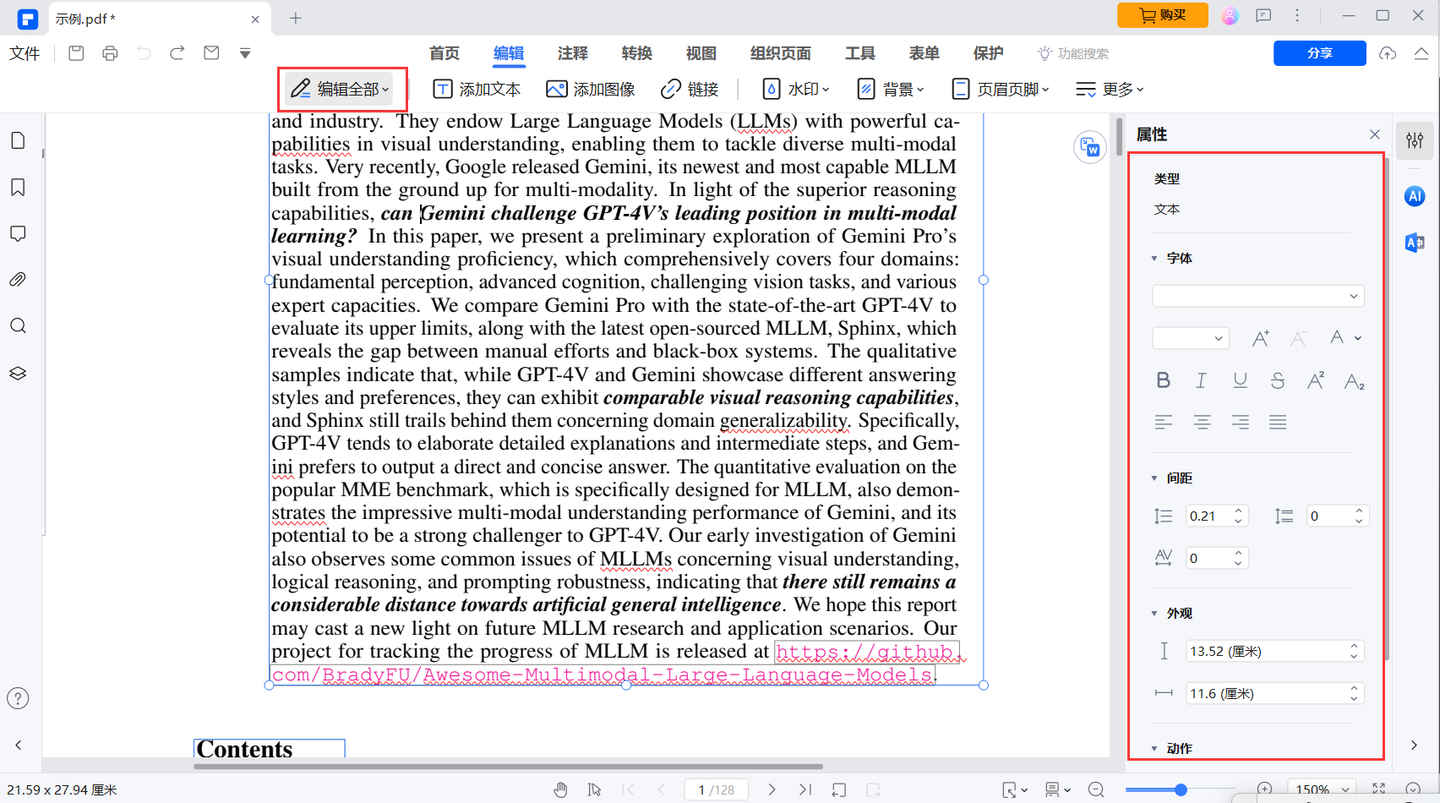Open the 150% zoom level dropdown
This screenshot has width=1440, height=803.
pyautogui.click(x=1320, y=790)
